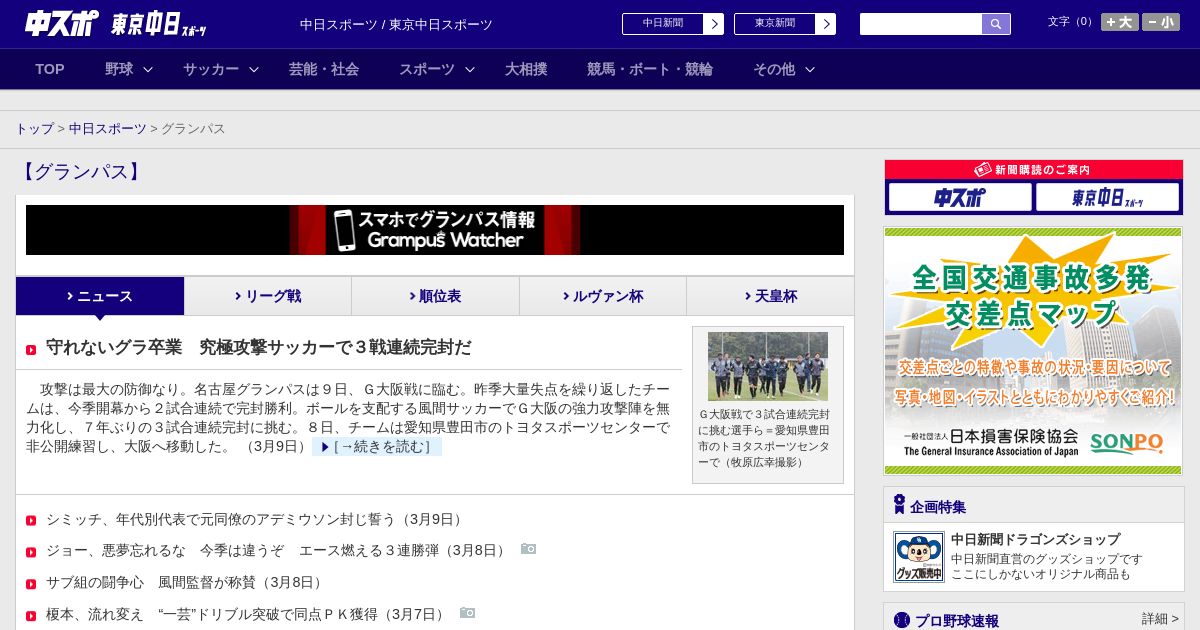1200x630 pixels.
Task: Select the ニュース tab
Action: tap(100, 296)
